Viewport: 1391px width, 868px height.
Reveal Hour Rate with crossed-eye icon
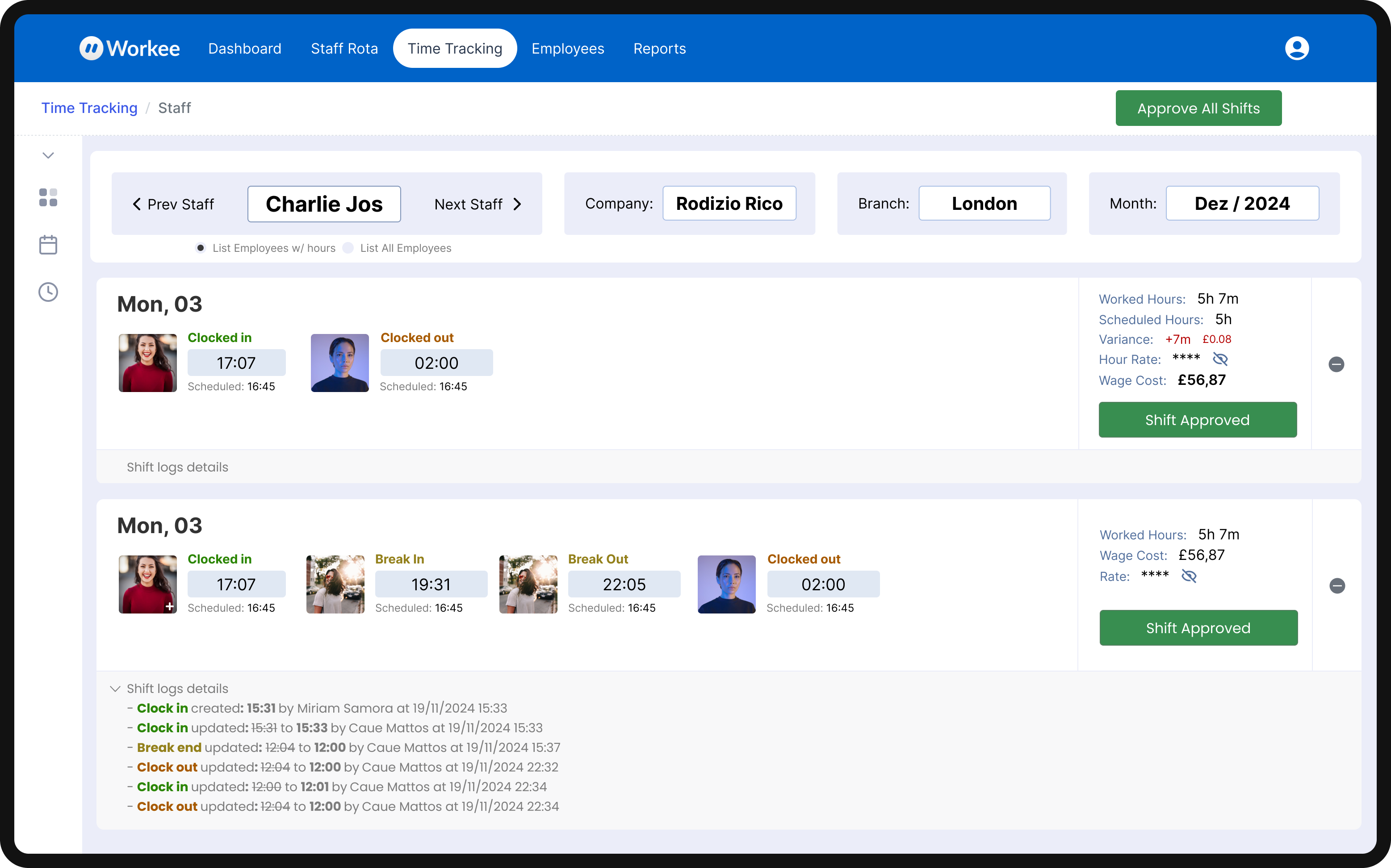pyautogui.click(x=1220, y=359)
